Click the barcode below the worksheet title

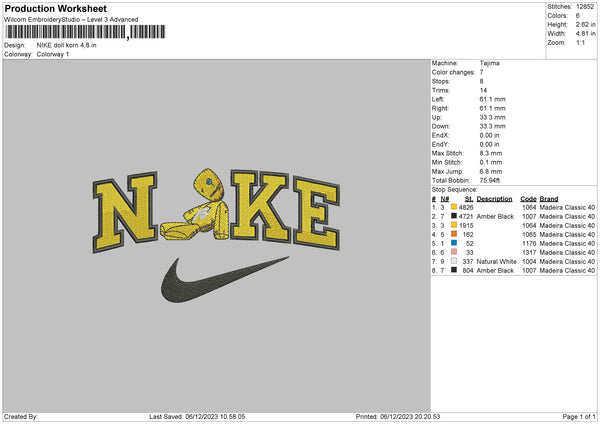(85, 32)
